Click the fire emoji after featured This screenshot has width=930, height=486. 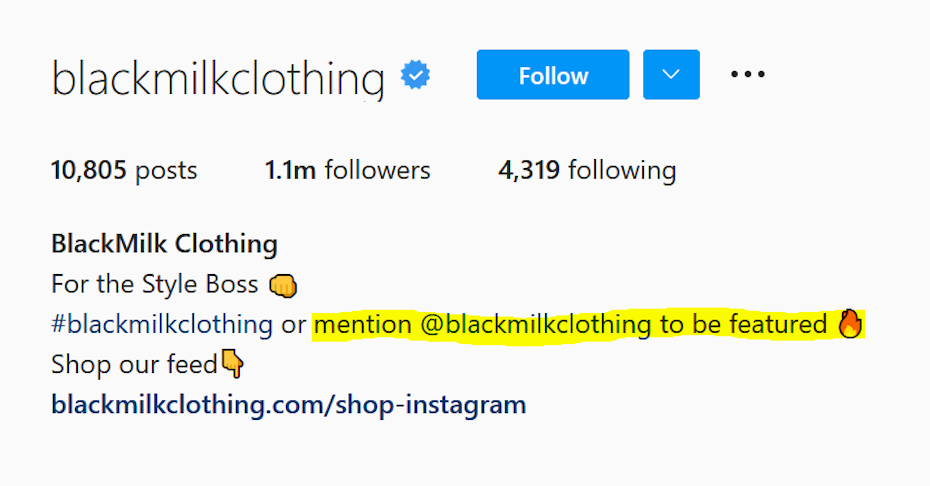point(850,323)
